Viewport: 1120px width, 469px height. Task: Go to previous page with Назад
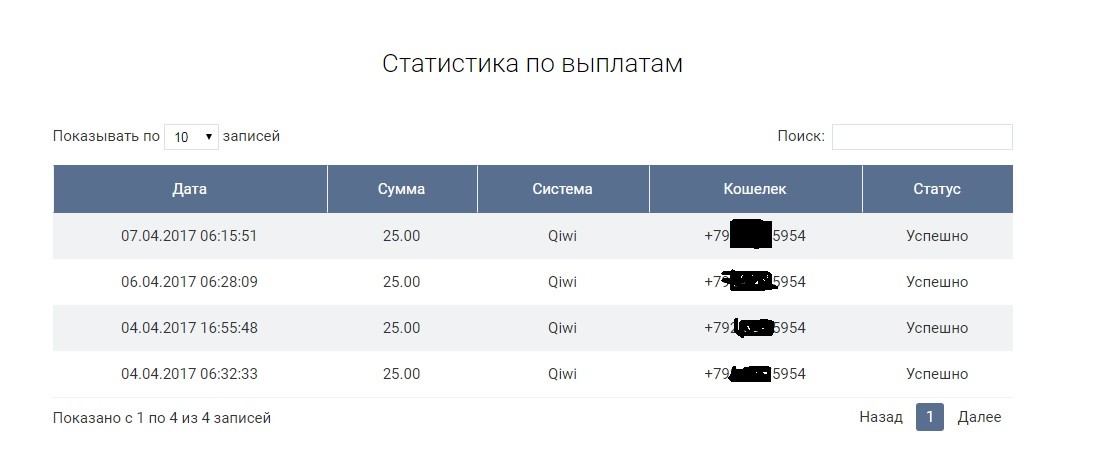coord(880,417)
